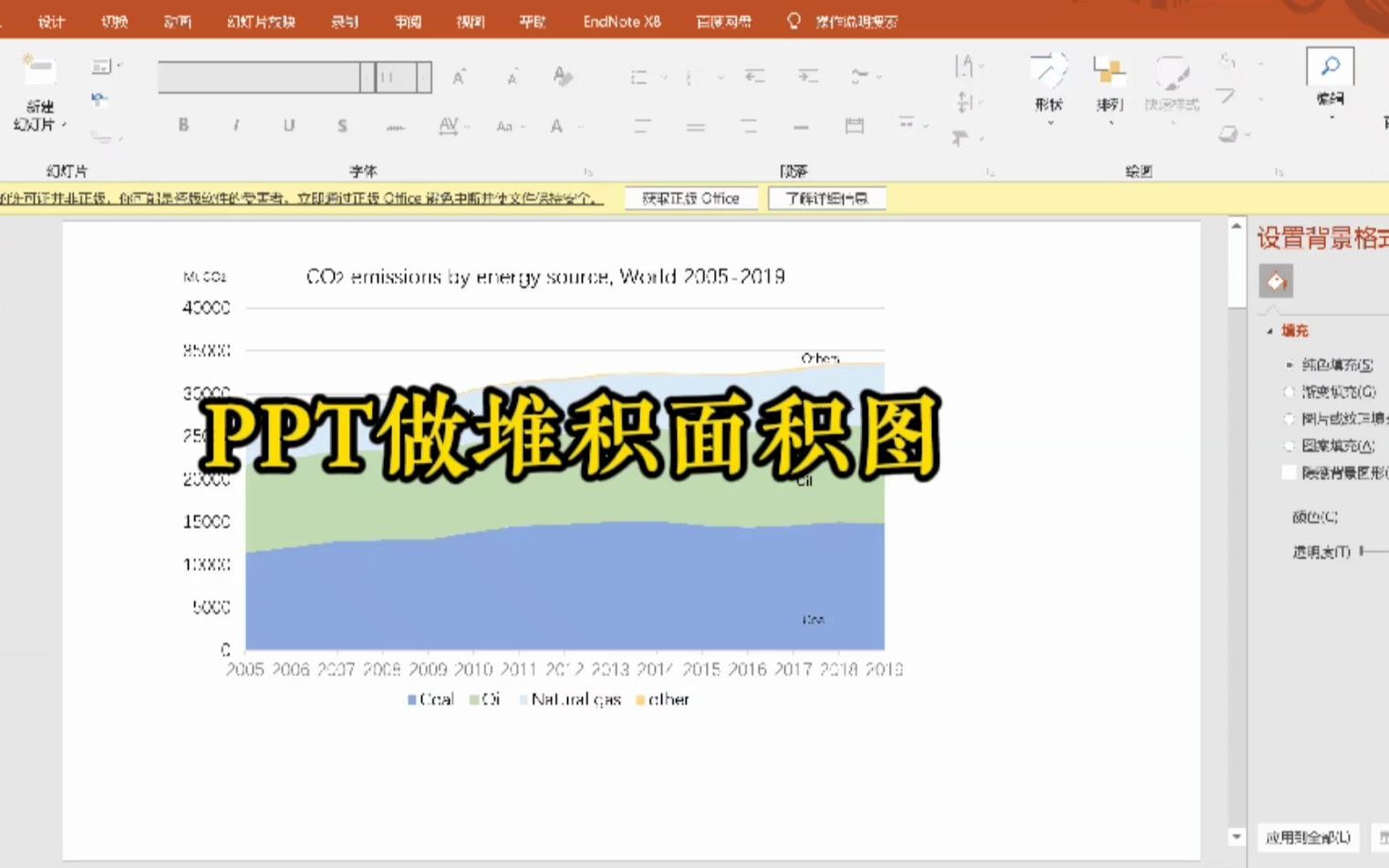Click the 应用到全部 (Apply to All) button
The image size is (1389, 868).
coord(1308,837)
